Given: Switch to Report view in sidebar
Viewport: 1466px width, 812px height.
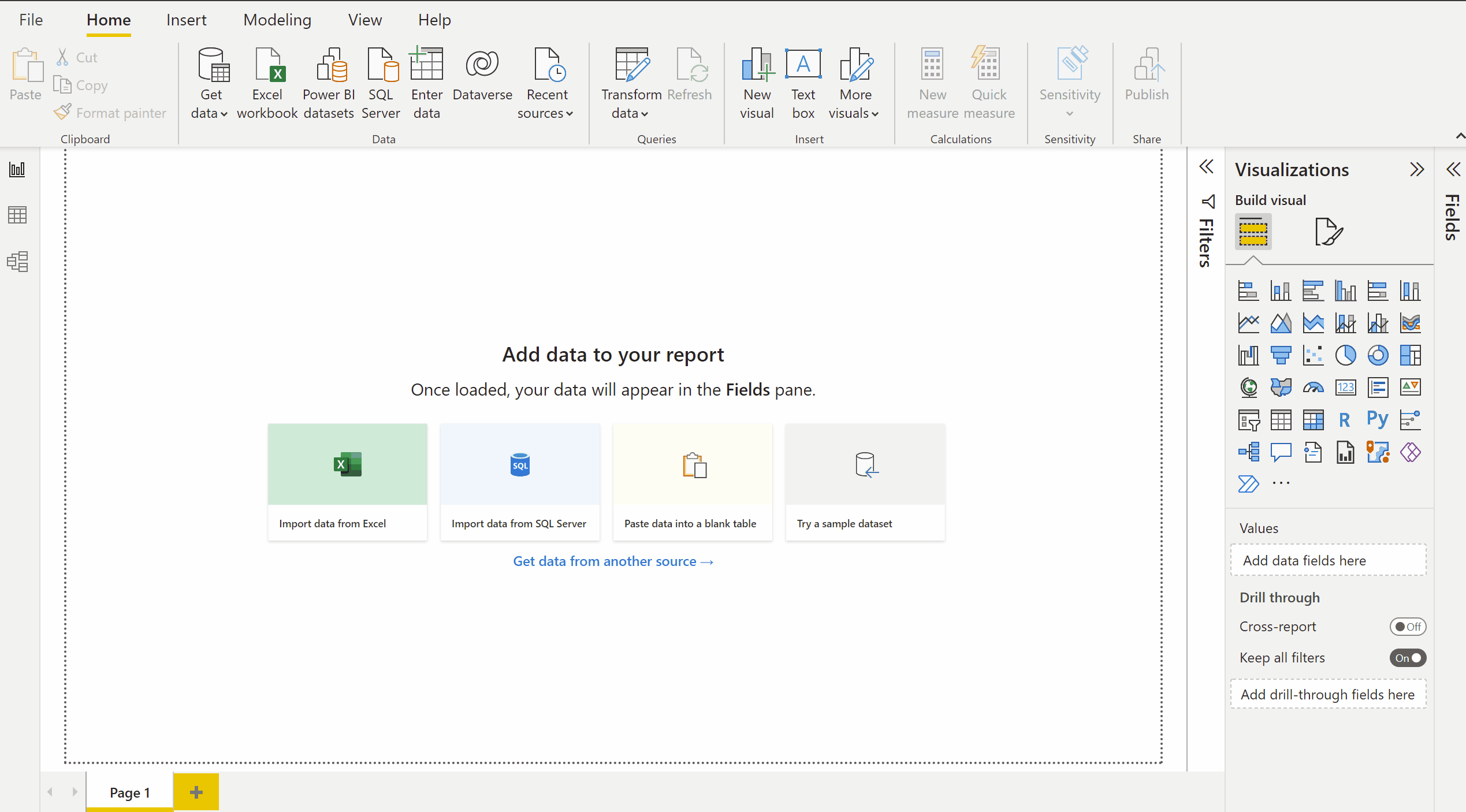Looking at the screenshot, I should pos(17,169).
